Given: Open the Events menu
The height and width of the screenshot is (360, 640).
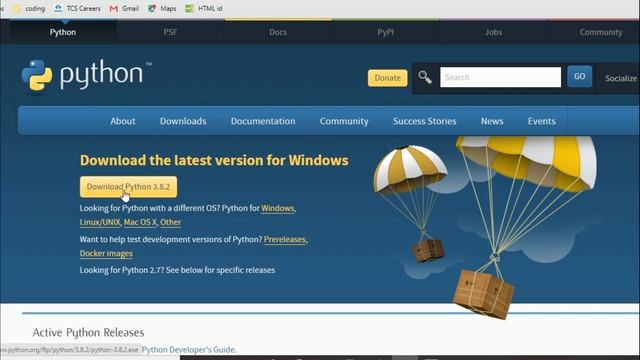Looking at the screenshot, I should tap(542, 121).
